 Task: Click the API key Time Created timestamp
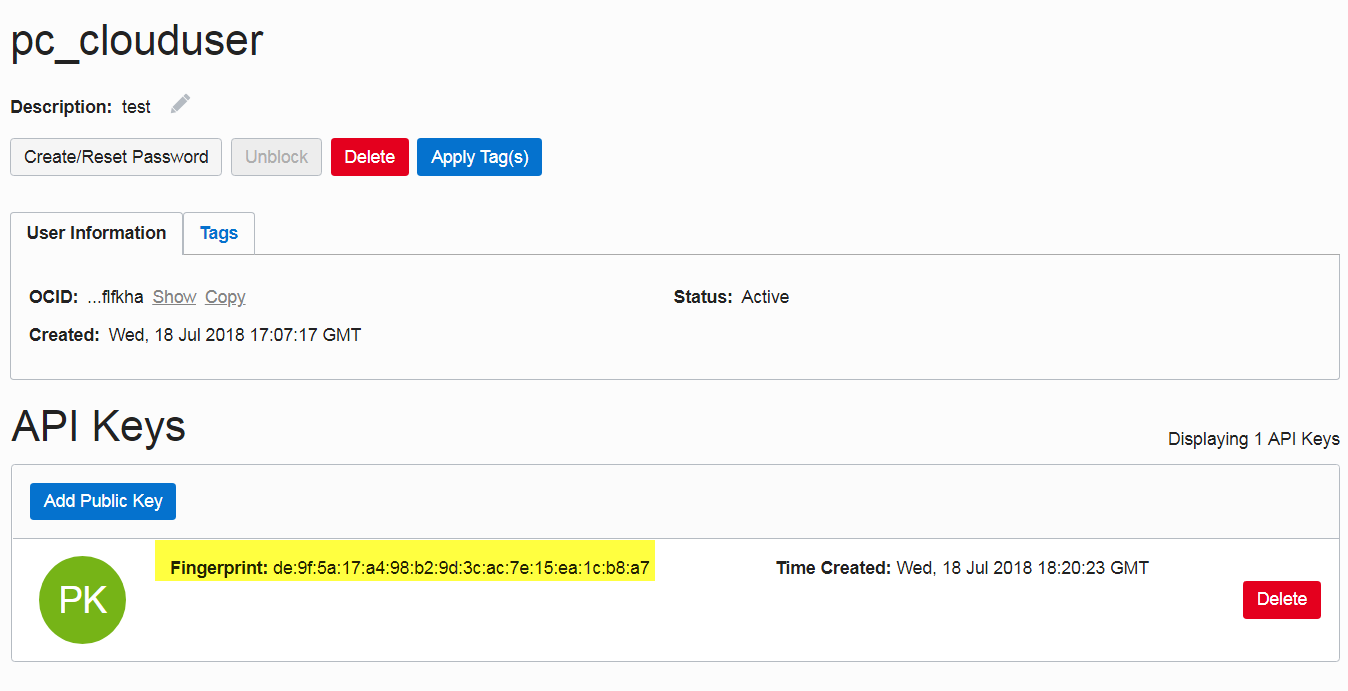[1022, 568]
